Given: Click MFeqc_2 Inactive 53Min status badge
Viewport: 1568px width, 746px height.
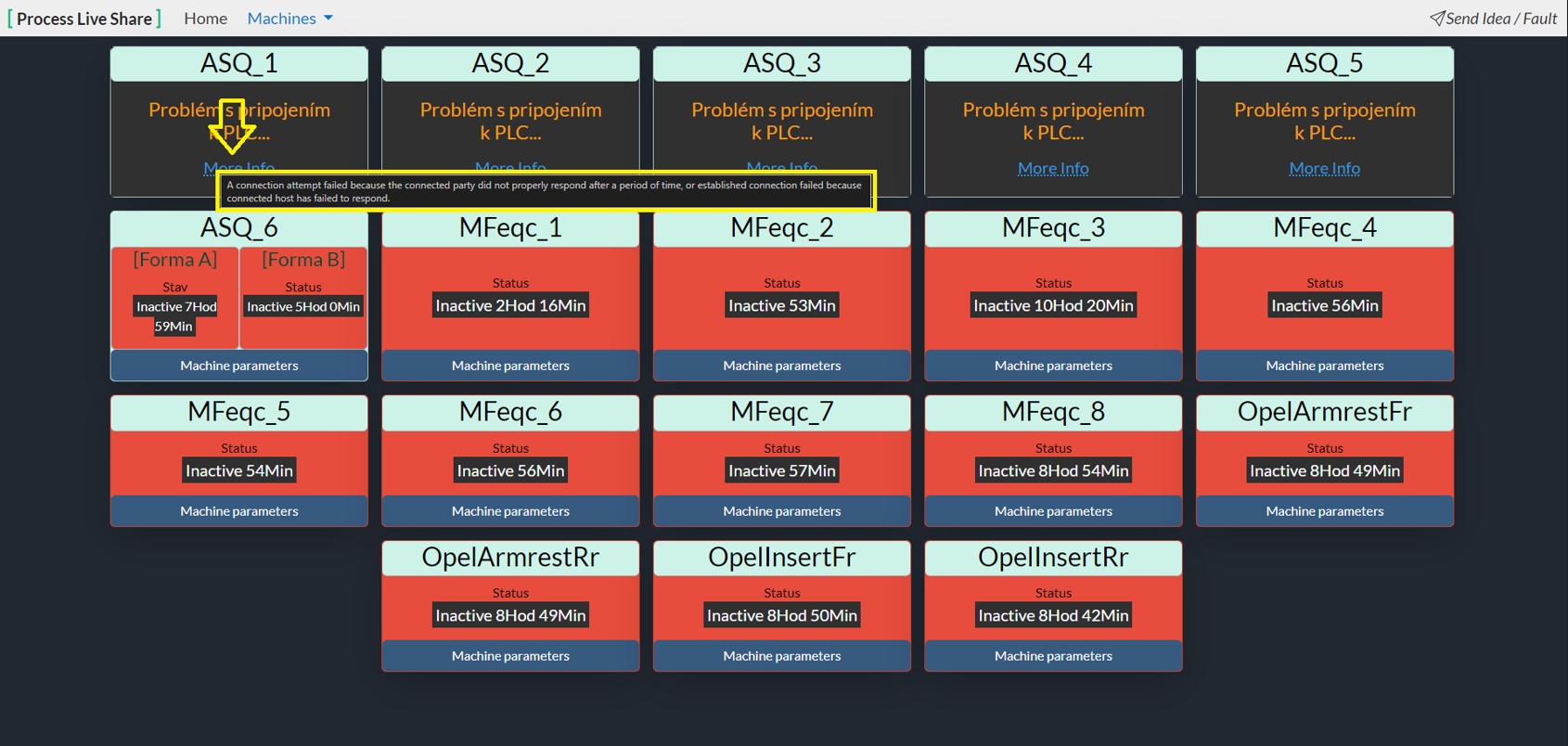Looking at the screenshot, I should pyautogui.click(x=782, y=305).
